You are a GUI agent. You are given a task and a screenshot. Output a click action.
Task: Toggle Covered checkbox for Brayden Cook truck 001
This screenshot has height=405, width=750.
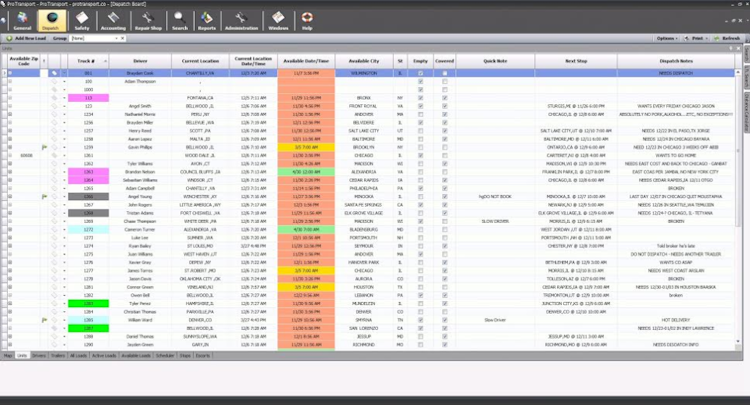pos(444,73)
